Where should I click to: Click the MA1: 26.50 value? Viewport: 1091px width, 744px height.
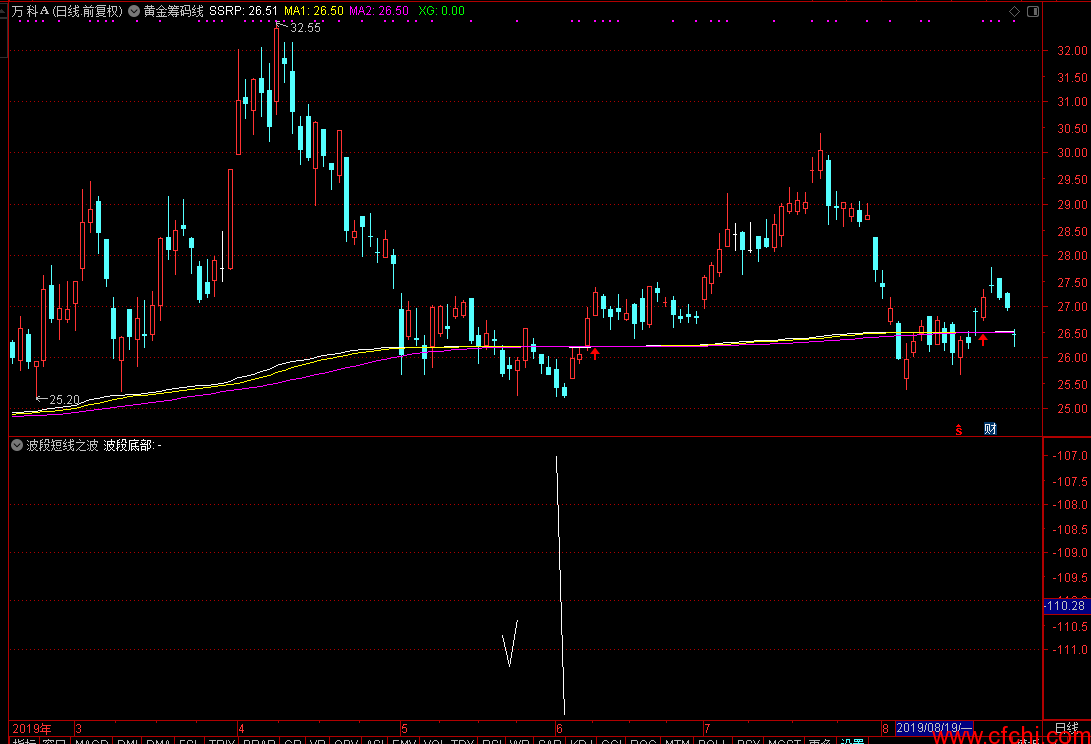[x=313, y=11]
